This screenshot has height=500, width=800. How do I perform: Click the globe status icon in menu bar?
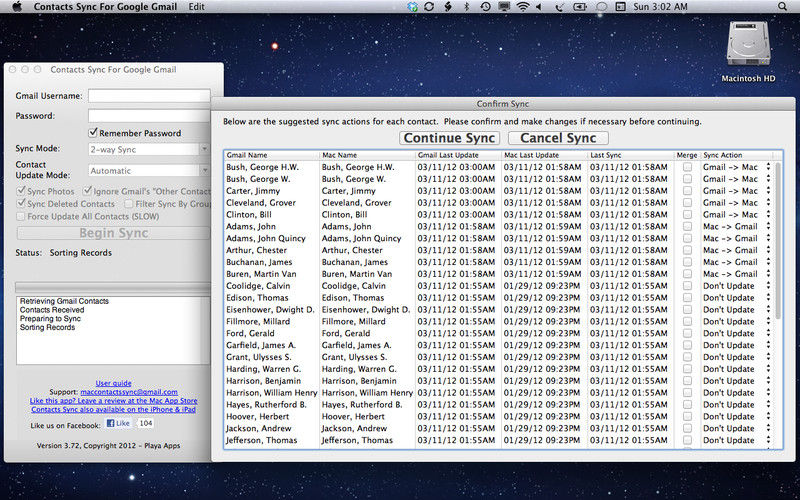[413, 7]
